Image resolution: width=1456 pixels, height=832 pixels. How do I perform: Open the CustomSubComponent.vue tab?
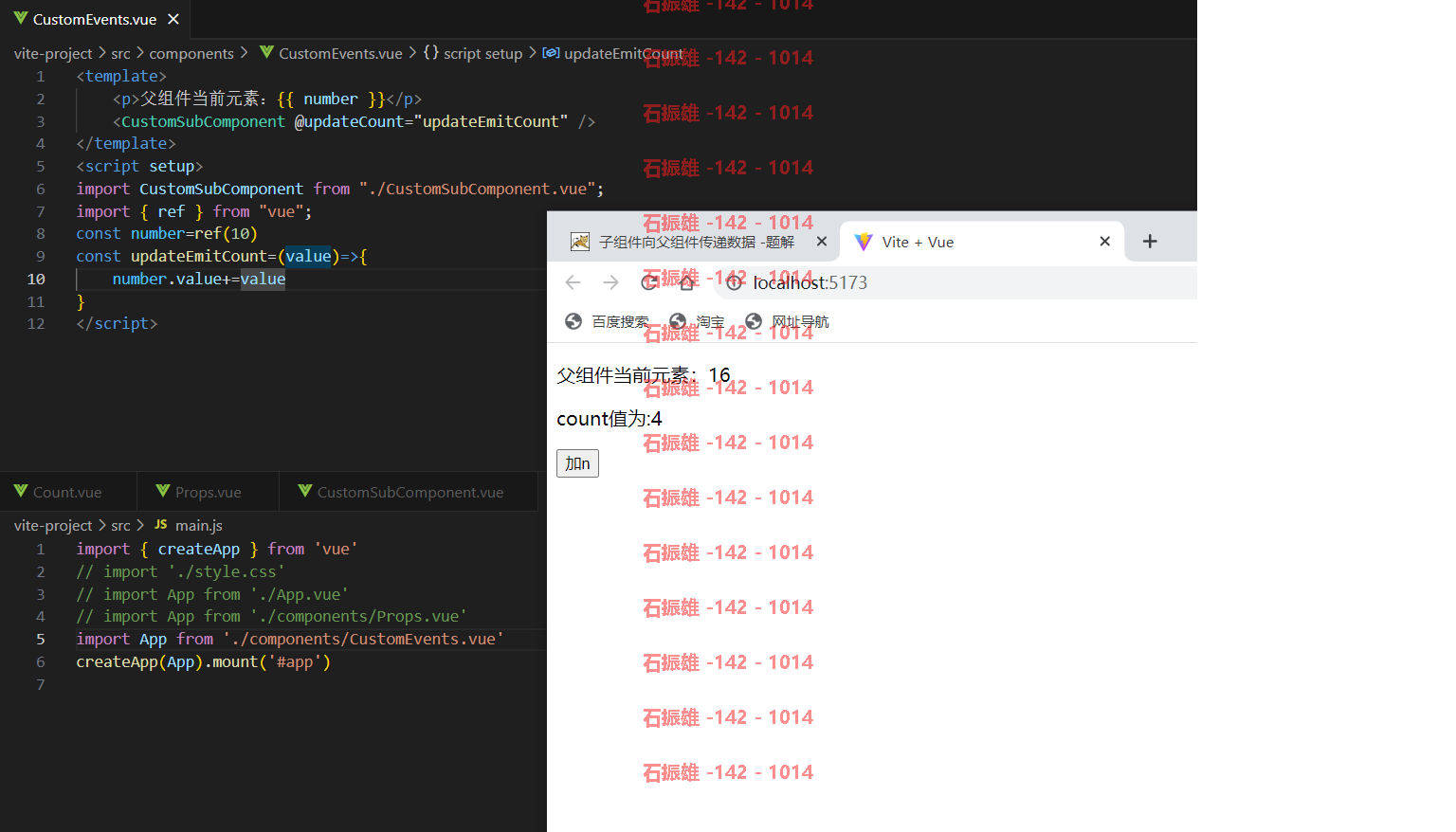409,492
